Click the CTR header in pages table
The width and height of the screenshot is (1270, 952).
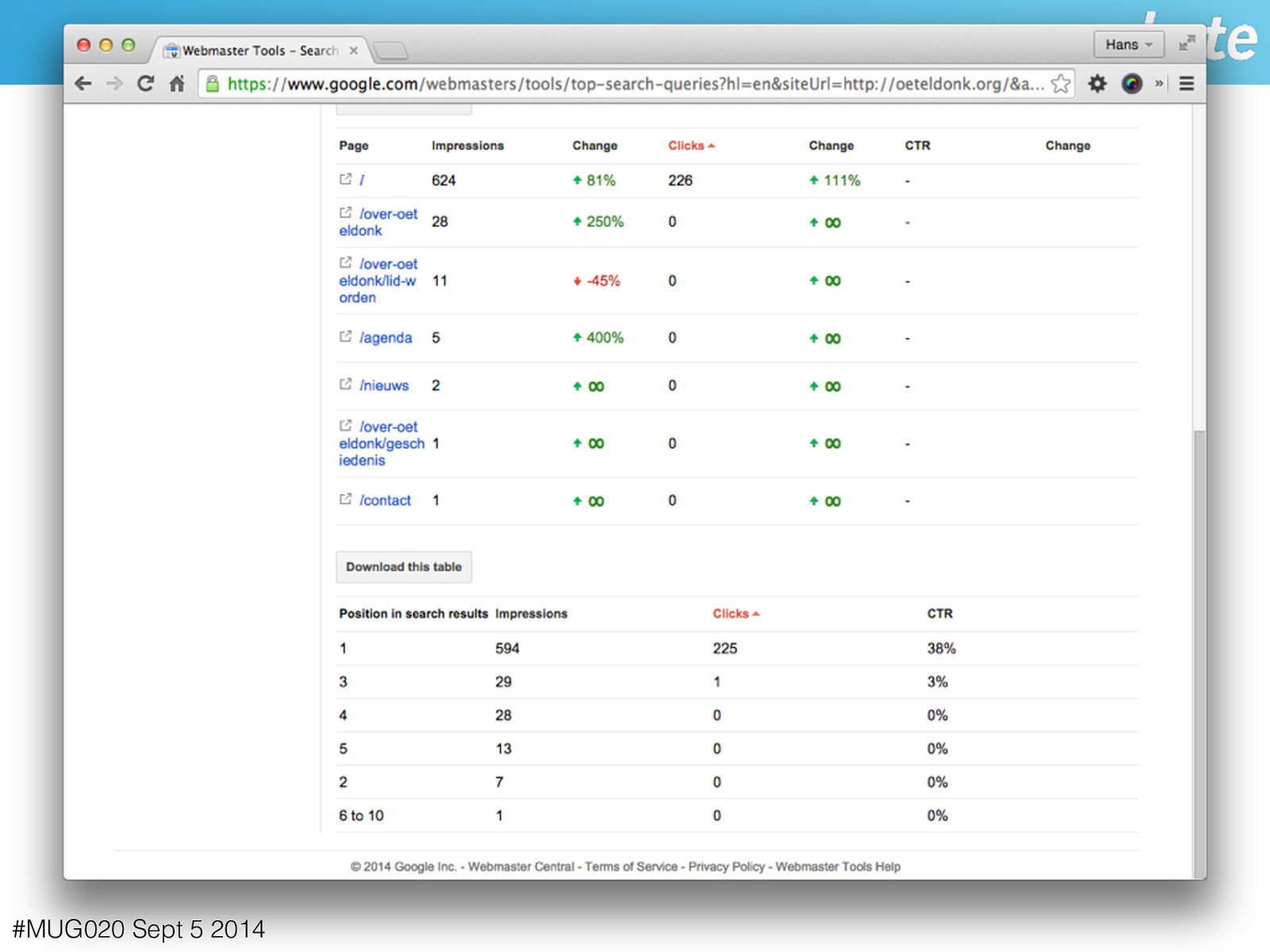918,145
